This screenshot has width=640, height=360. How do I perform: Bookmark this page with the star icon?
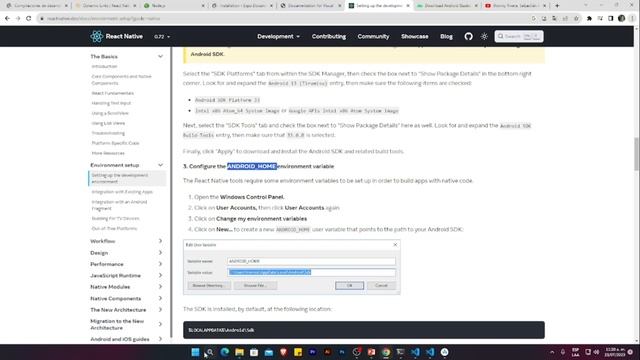(x=576, y=18)
